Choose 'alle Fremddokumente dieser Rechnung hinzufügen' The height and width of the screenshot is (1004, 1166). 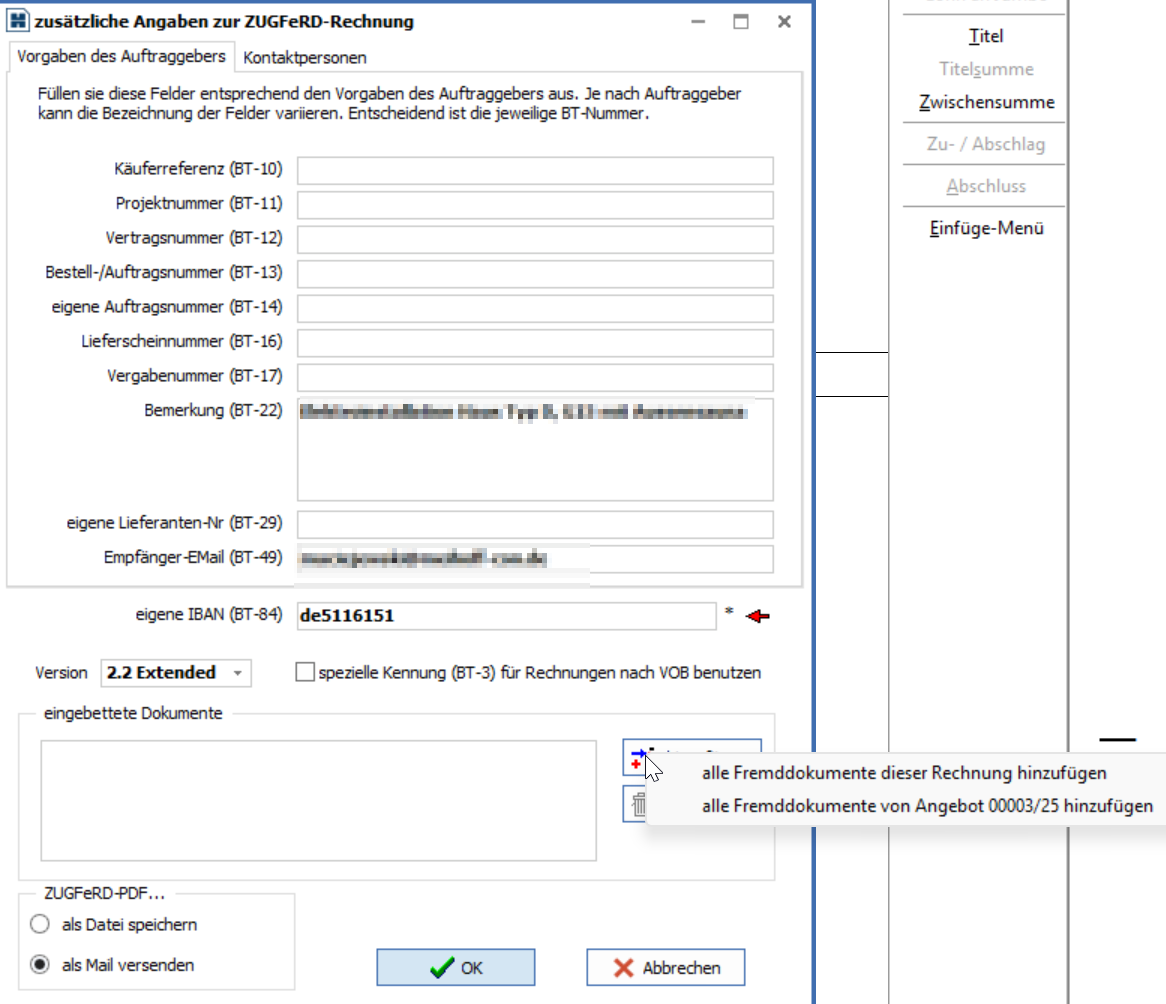[904, 773]
